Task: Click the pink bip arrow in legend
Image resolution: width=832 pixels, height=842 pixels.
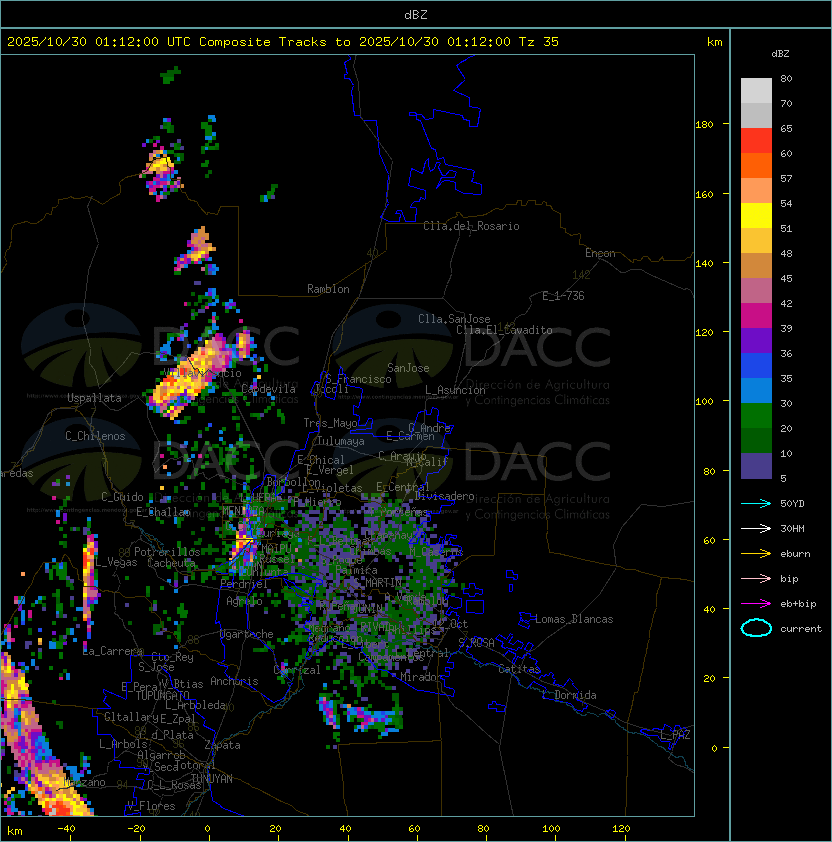Action: [756, 578]
